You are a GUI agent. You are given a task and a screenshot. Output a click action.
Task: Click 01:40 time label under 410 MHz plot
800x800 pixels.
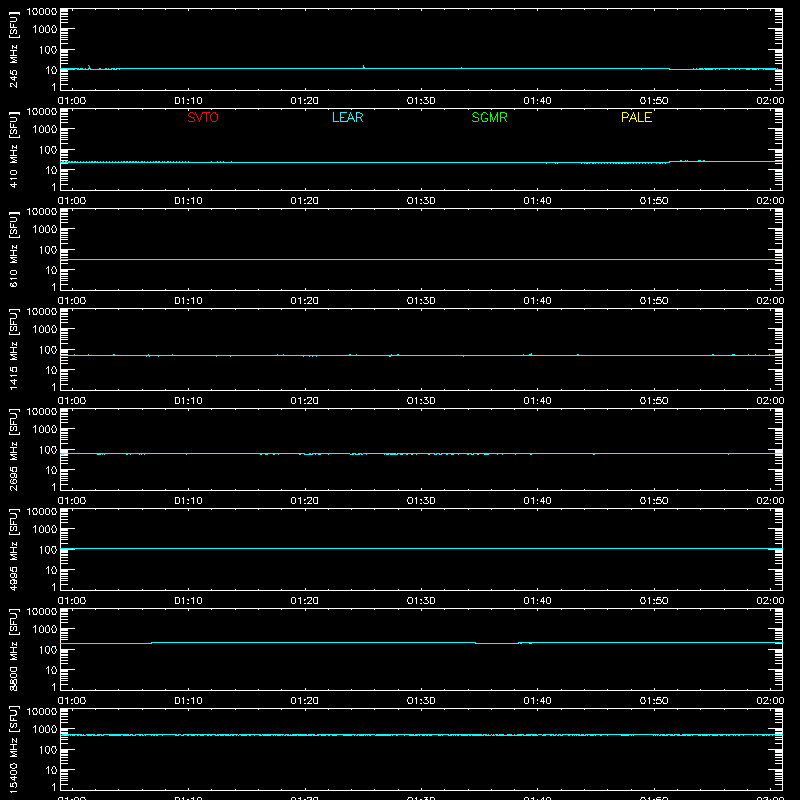tap(537, 201)
